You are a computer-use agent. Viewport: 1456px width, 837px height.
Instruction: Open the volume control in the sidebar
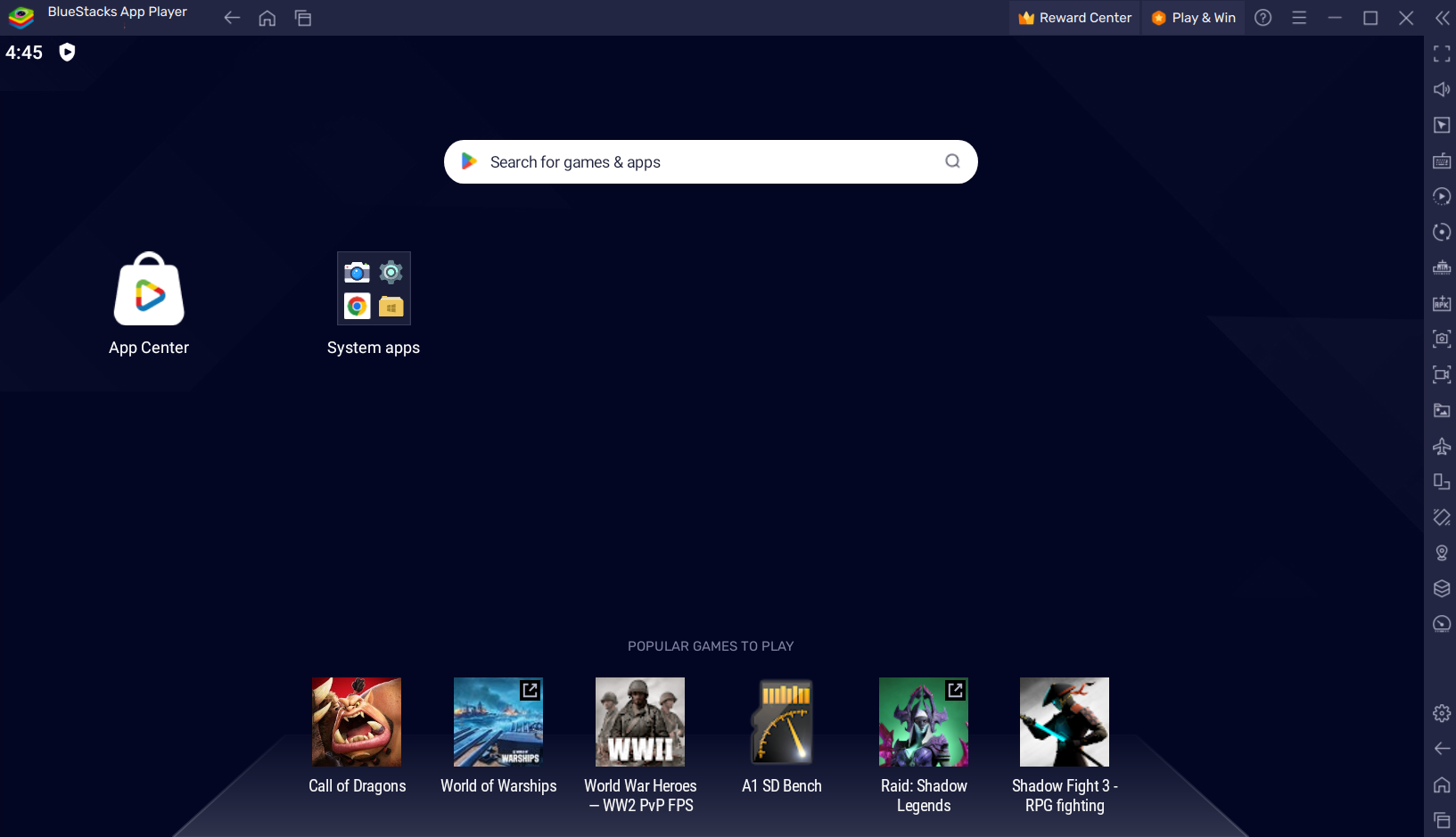click(1442, 89)
